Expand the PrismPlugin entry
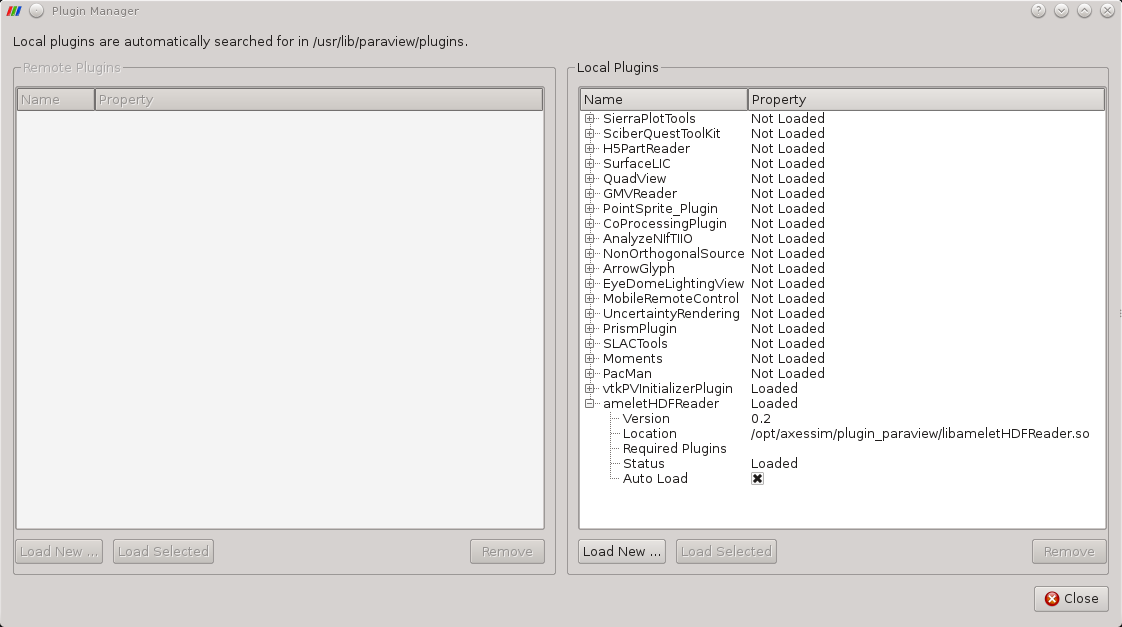The image size is (1122, 627). [x=590, y=328]
